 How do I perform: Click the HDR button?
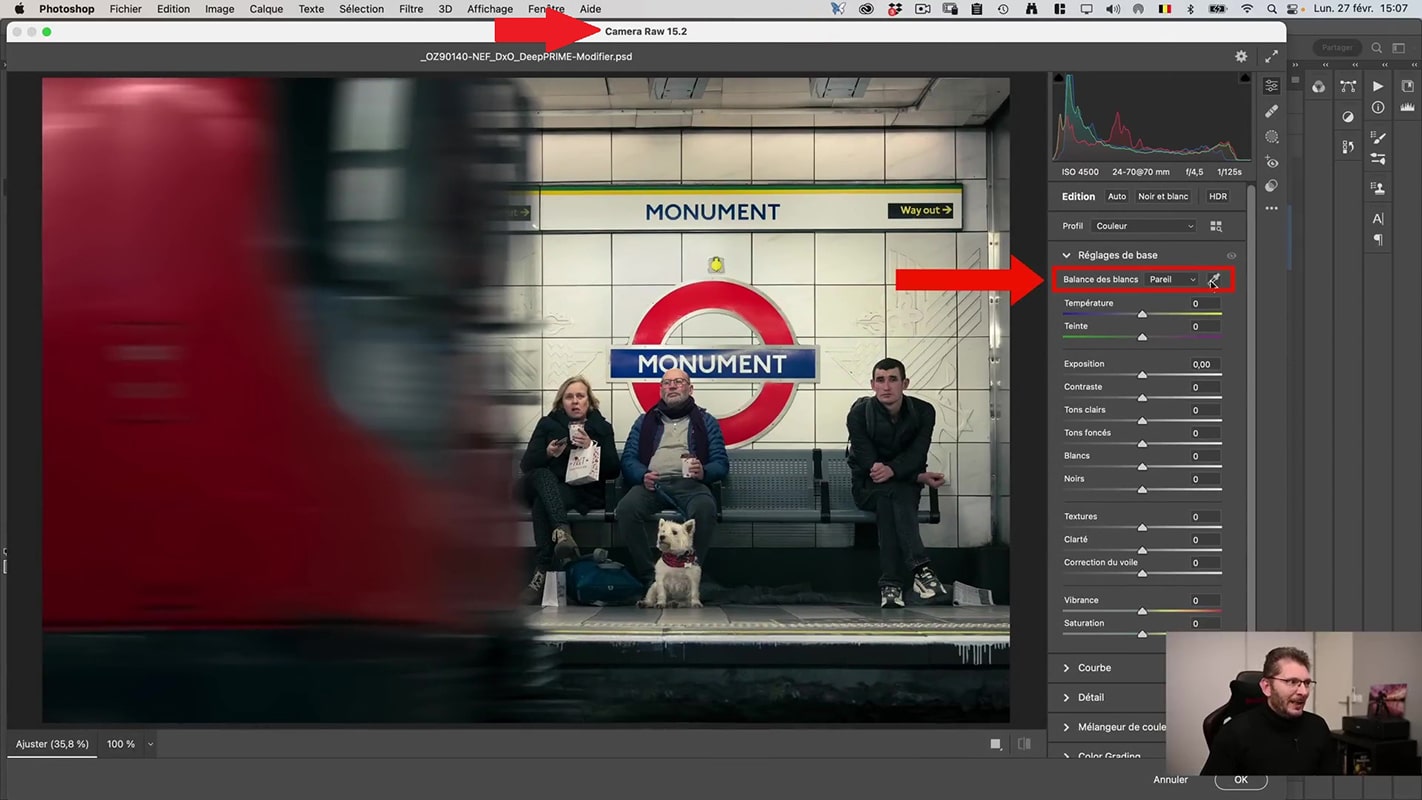point(1218,197)
